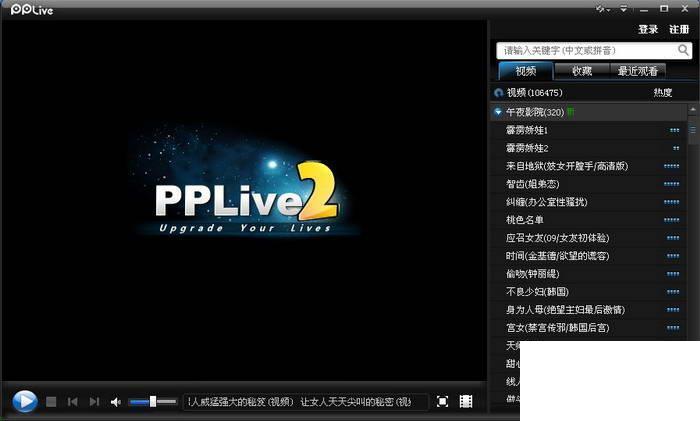Select the 桃色名单 list entry
The height and width of the screenshot is (421, 700).
588,220
